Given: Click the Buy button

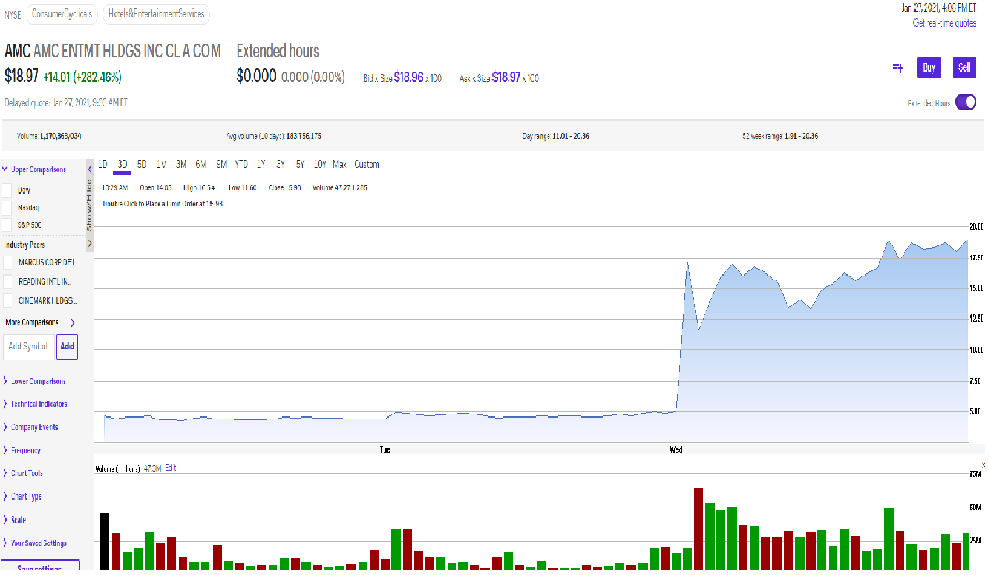Looking at the screenshot, I should pyautogui.click(x=928, y=67).
